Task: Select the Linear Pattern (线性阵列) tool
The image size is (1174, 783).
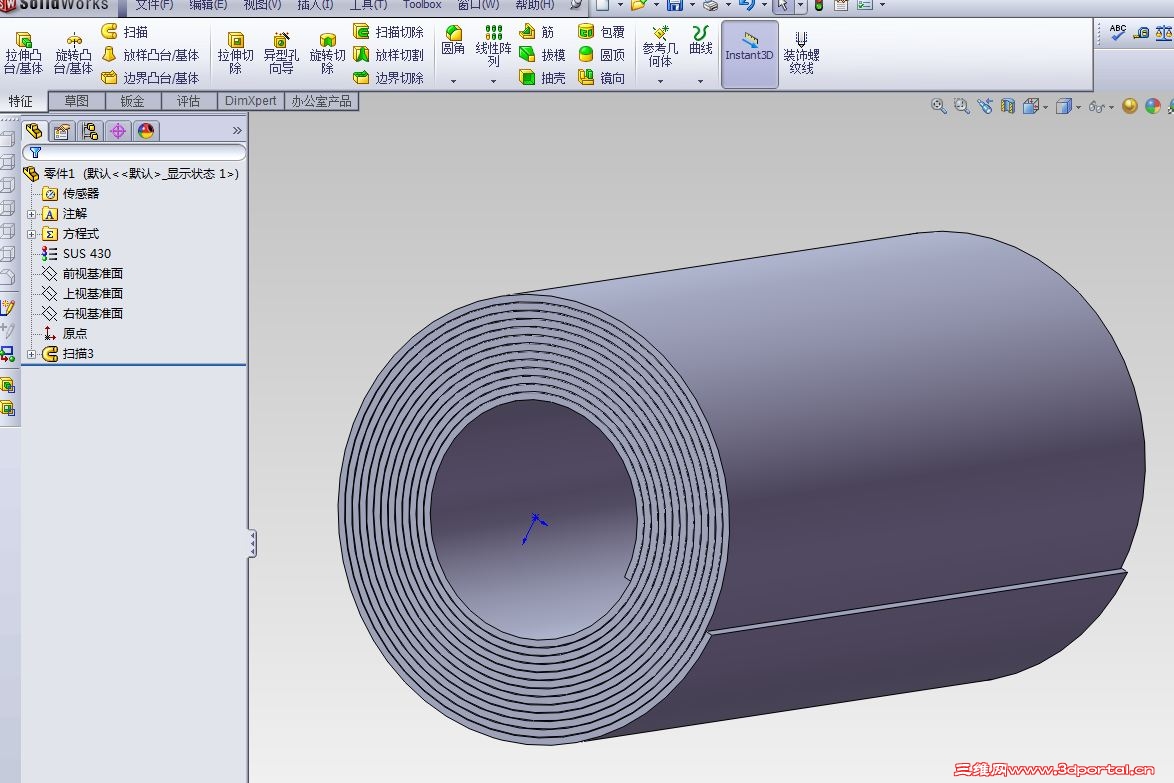Action: [493, 46]
